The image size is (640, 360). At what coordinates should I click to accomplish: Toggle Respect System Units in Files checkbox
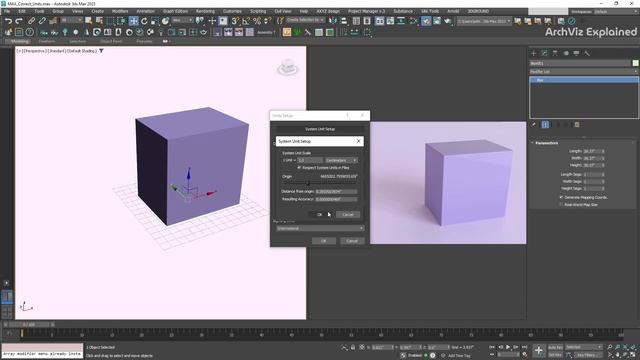tap(299, 168)
